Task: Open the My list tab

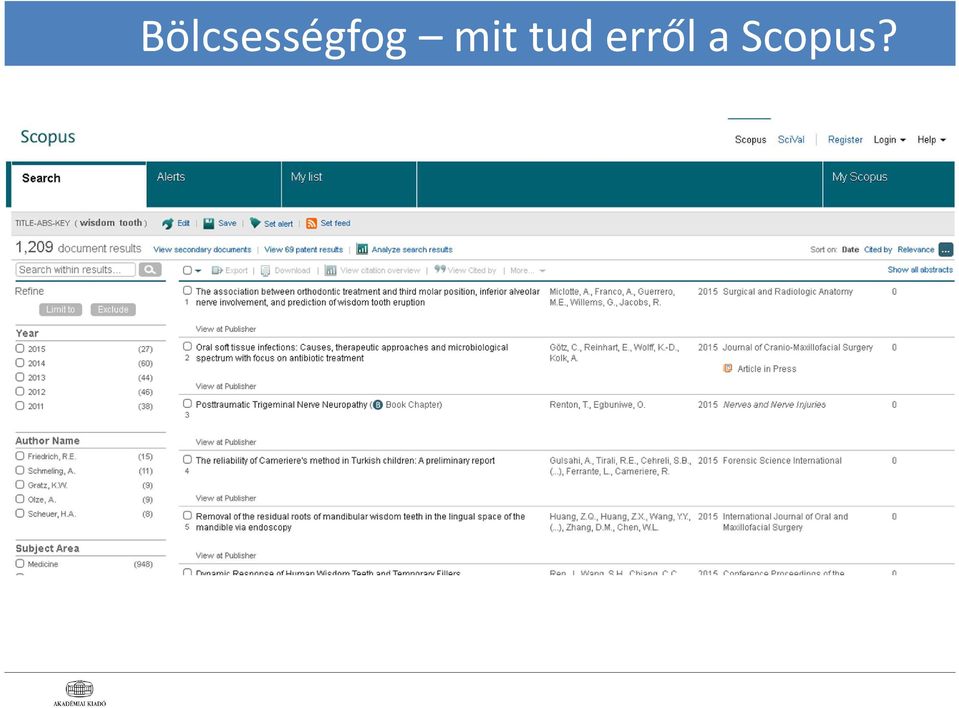Action: pyautogui.click(x=349, y=185)
